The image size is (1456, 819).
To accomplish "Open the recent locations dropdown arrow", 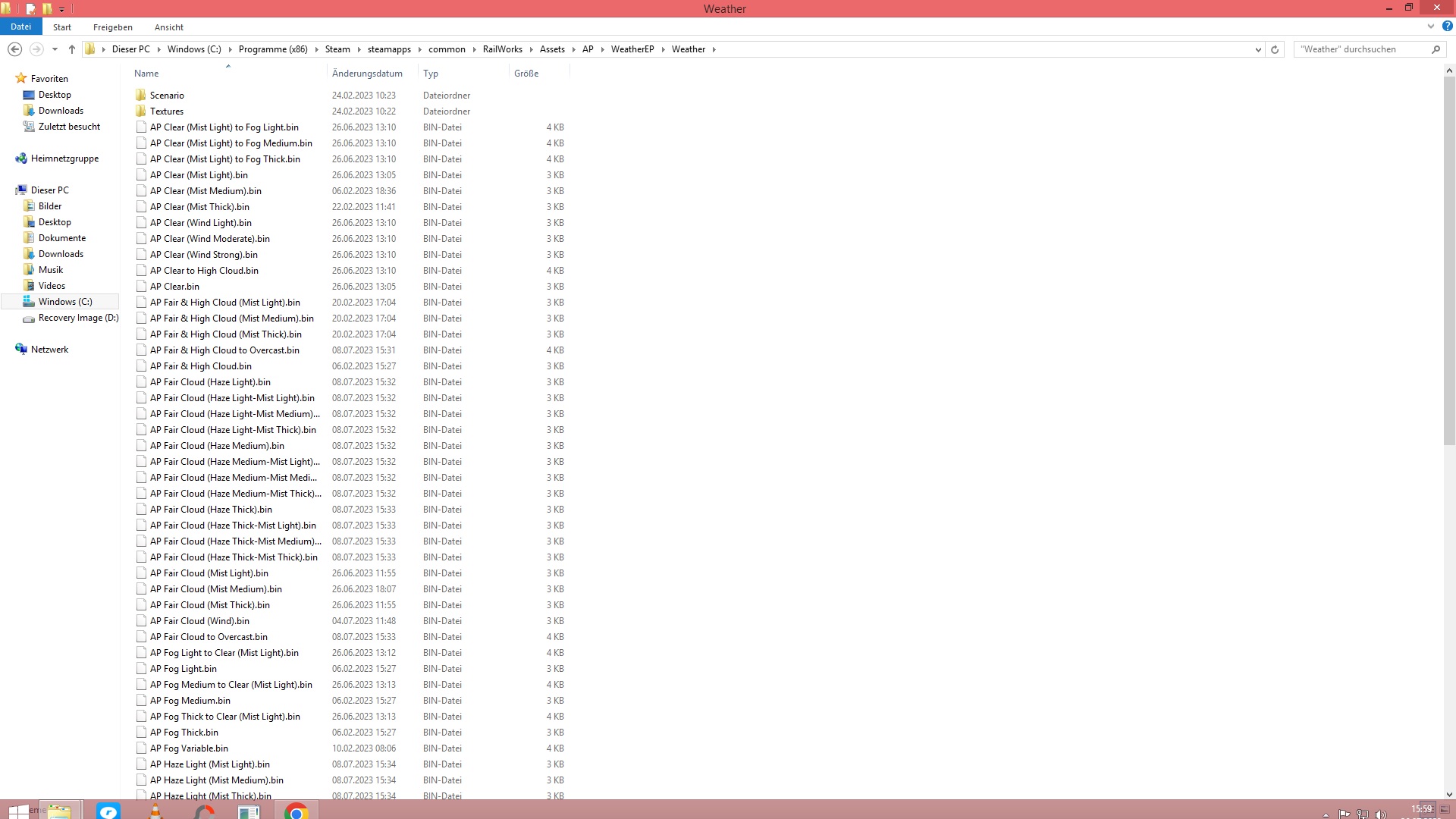I will pyautogui.click(x=55, y=49).
